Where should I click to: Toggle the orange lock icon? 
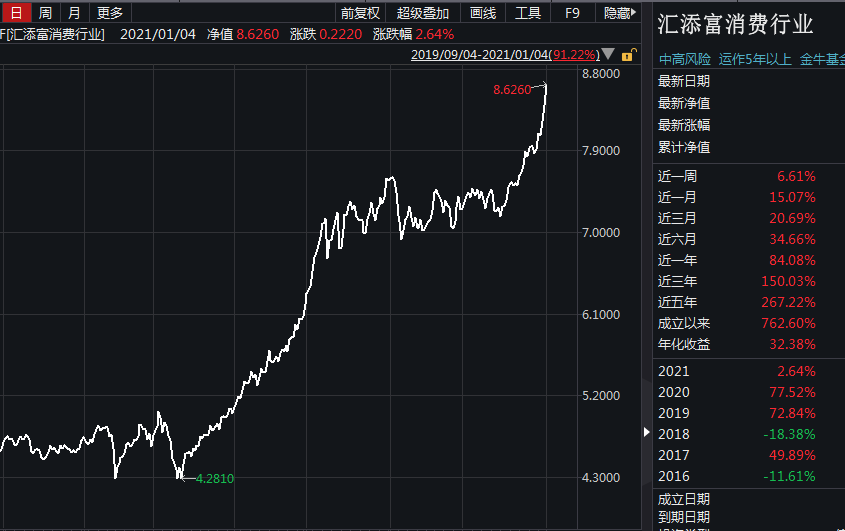pyautogui.click(x=628, y=54)
